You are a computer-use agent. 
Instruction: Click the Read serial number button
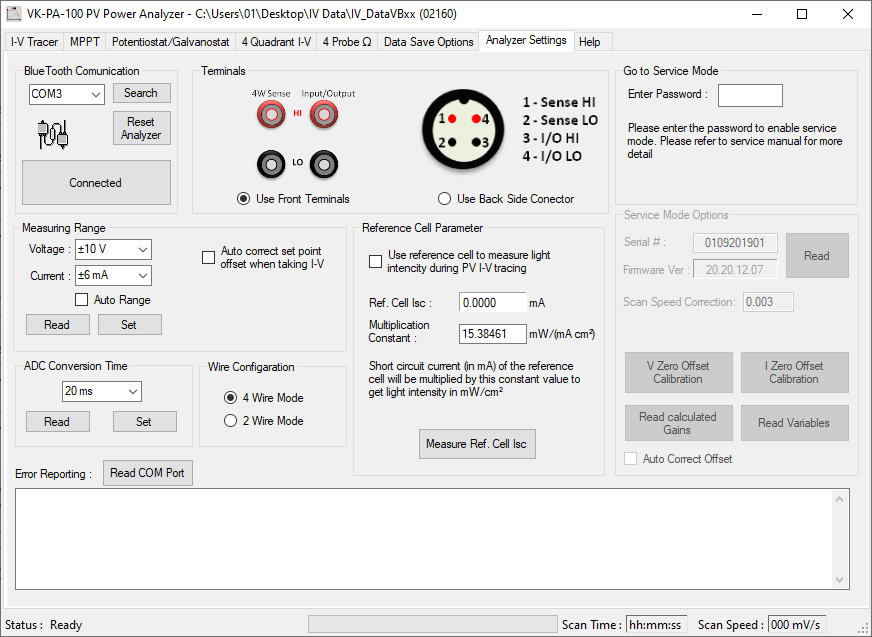(817, 255)
